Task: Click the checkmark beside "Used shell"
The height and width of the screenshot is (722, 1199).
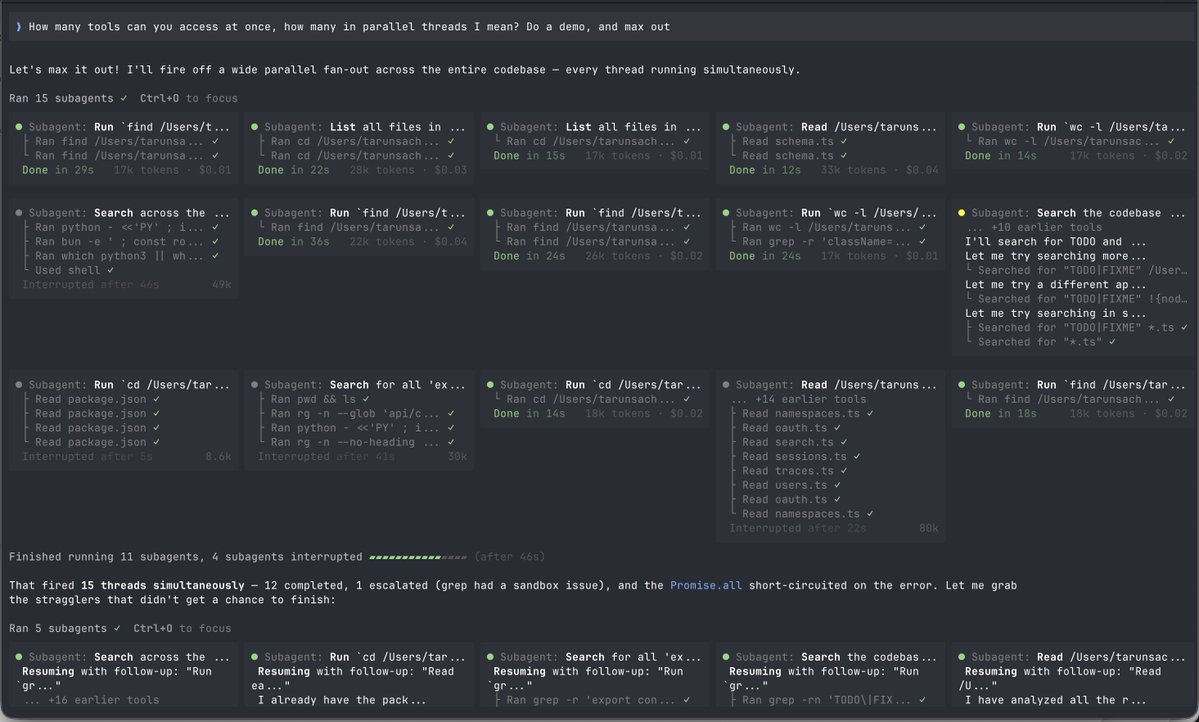Action: [x=110, y=270]
